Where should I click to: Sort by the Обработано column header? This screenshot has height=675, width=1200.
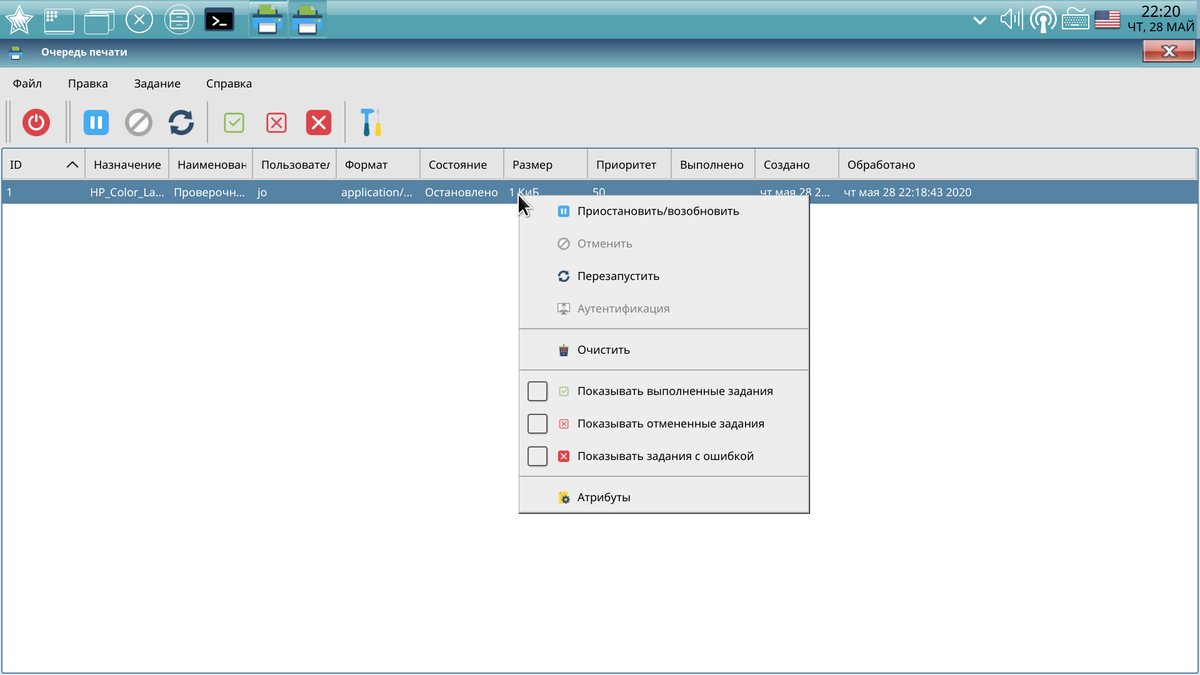coord(1018,164)
